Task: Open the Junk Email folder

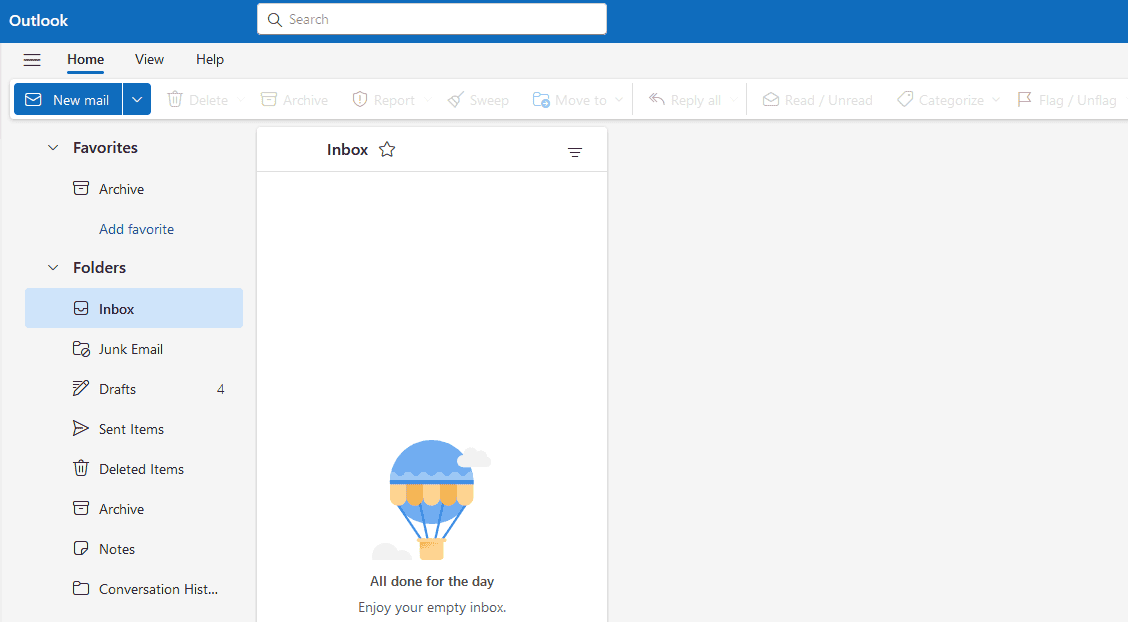Action: click(x=131, y=348)
